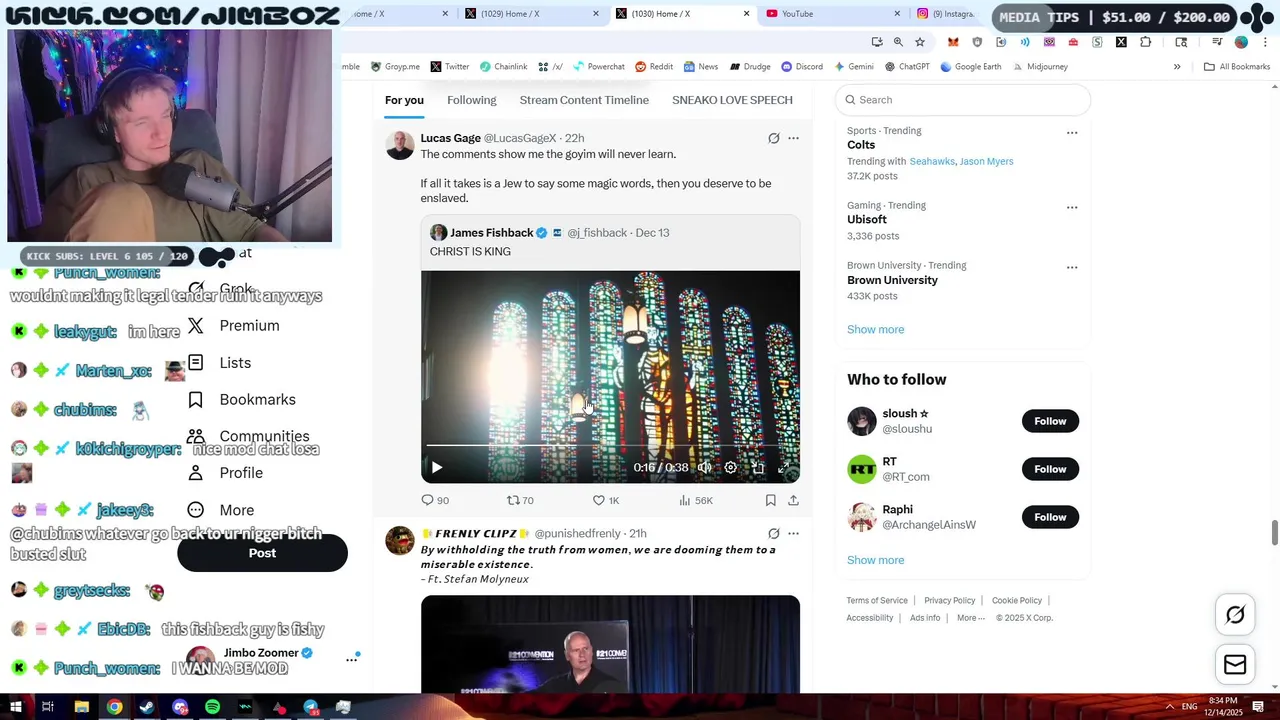The width and height of the screenshot is (1280, 720).
Task: Repost the Lucas Gage post
Action: pyautogui.click(x=520, y=500)
